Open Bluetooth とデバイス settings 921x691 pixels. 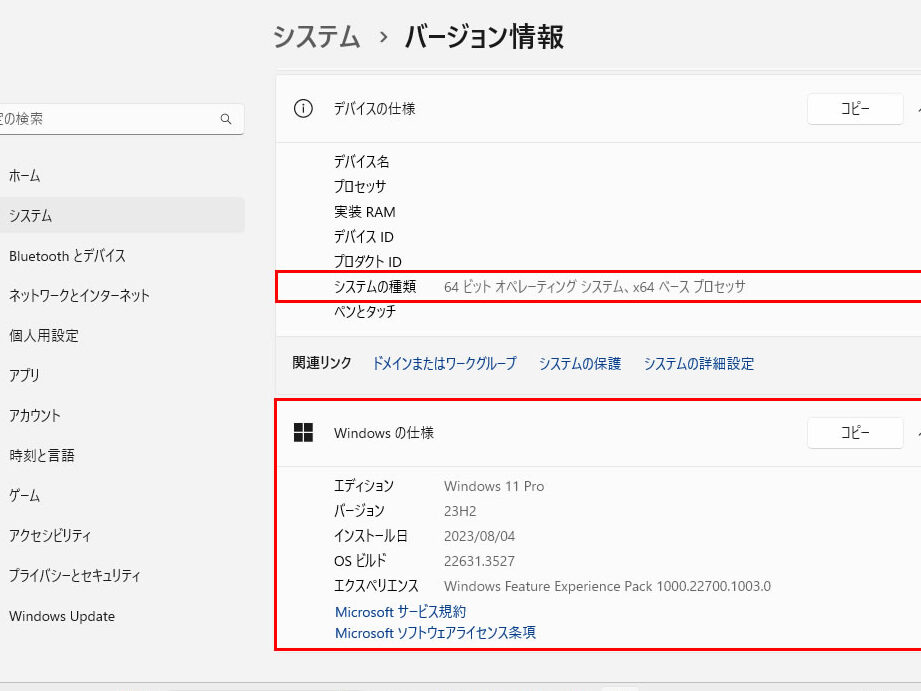[67, 256]
